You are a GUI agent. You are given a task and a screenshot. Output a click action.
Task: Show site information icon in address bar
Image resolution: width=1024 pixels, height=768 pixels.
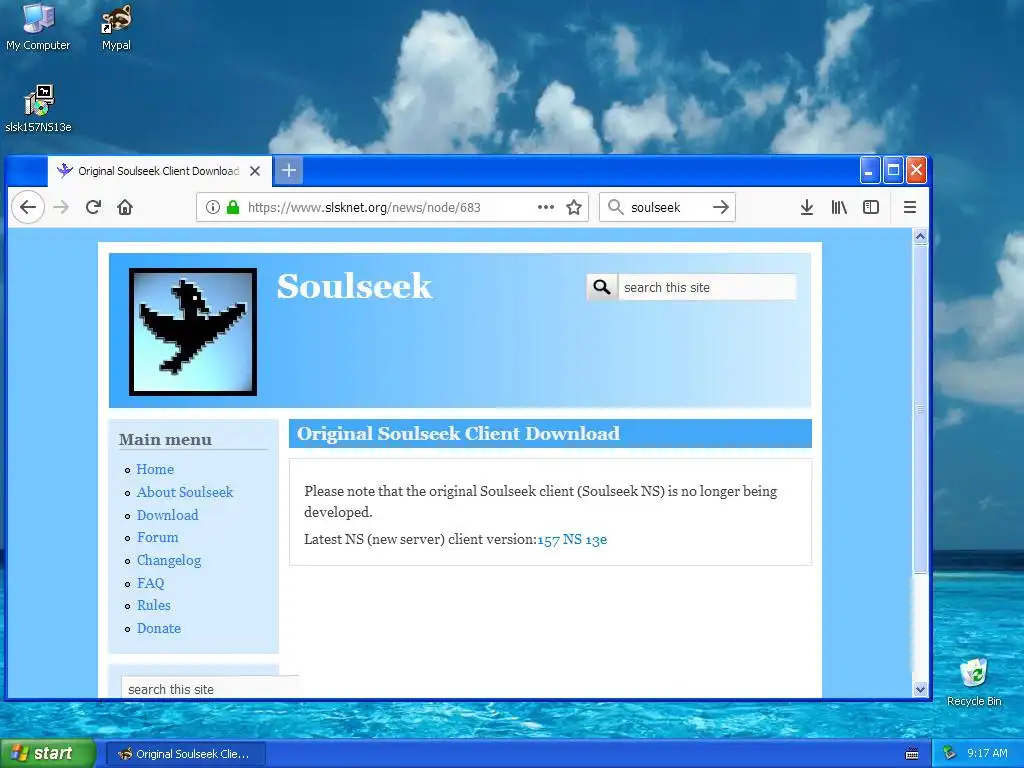point(212,207)
